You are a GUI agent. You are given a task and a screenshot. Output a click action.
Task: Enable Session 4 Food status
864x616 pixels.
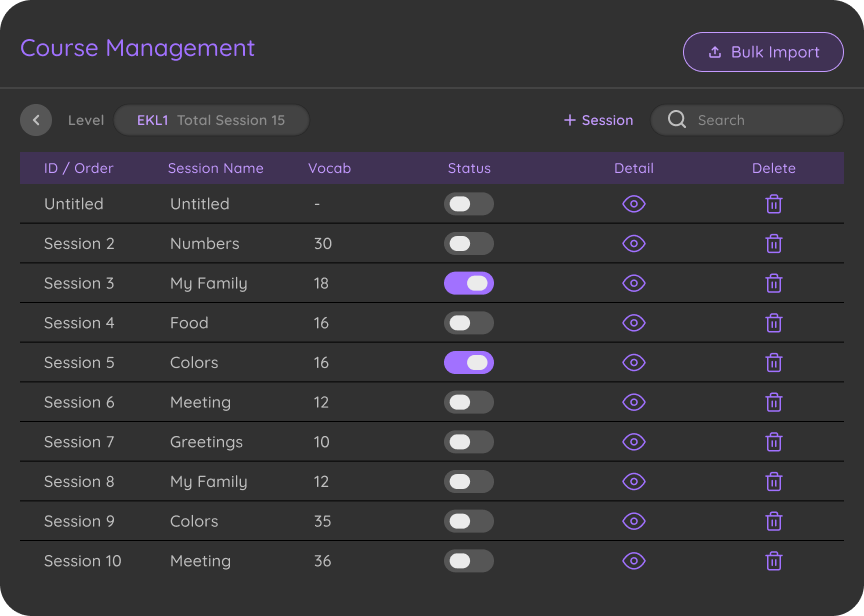point(469,323)
